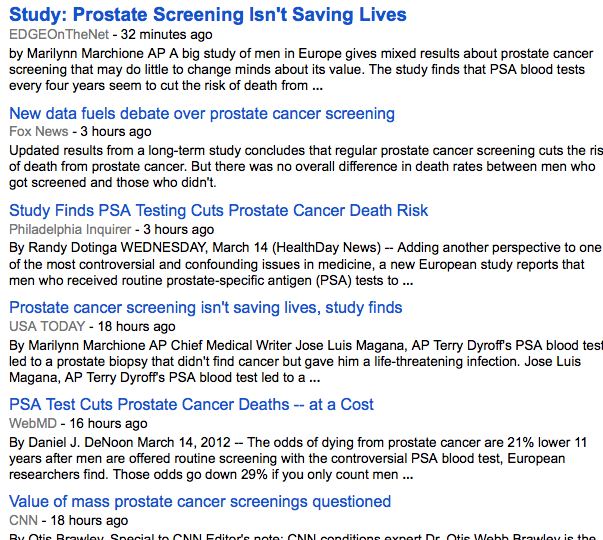Click 'Study Finds PSA Testing Cuts' headline
This screenshot has height=540, width=603.
pos(218,210)
